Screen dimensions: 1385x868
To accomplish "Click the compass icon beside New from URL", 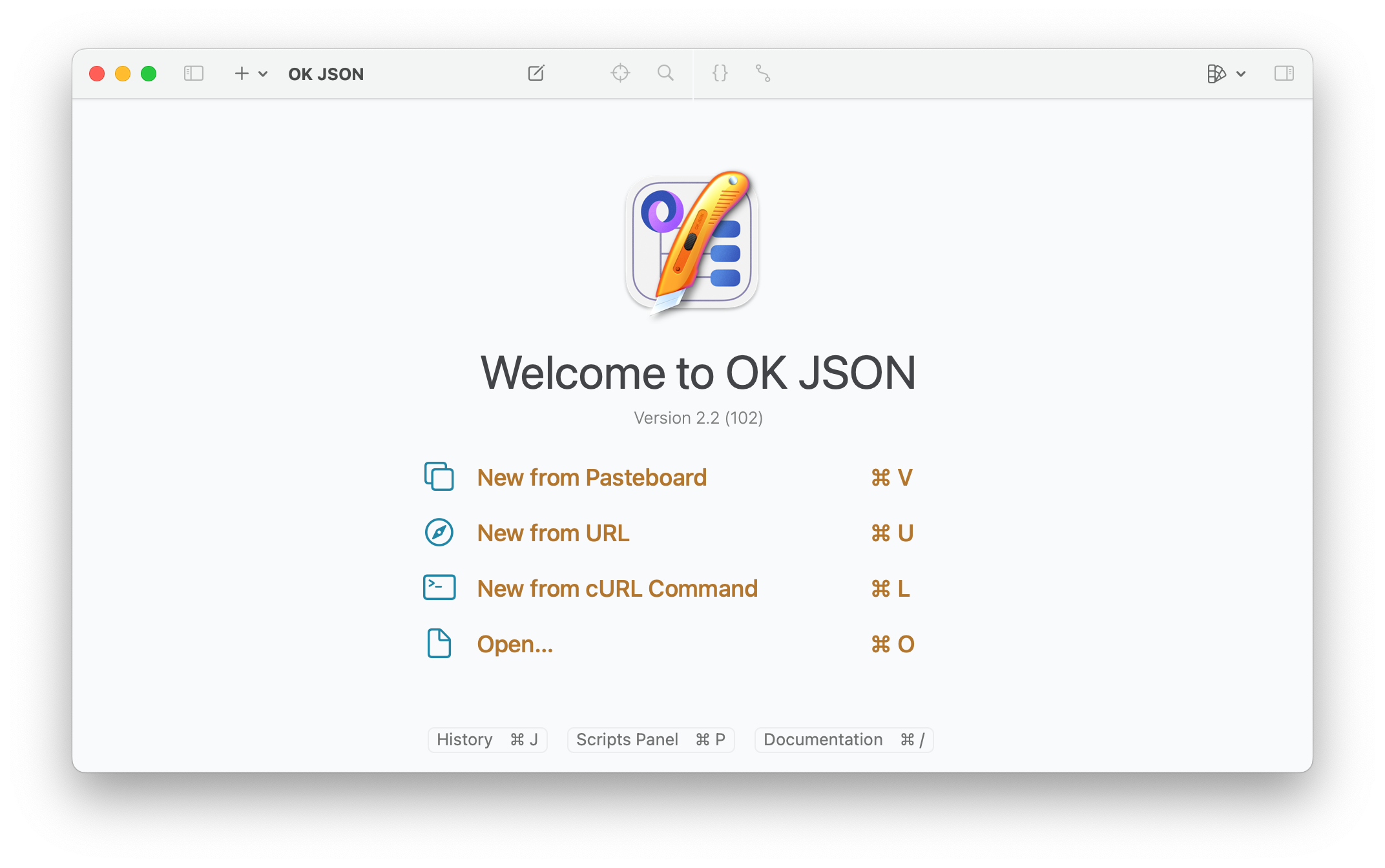I will point(439,533).
